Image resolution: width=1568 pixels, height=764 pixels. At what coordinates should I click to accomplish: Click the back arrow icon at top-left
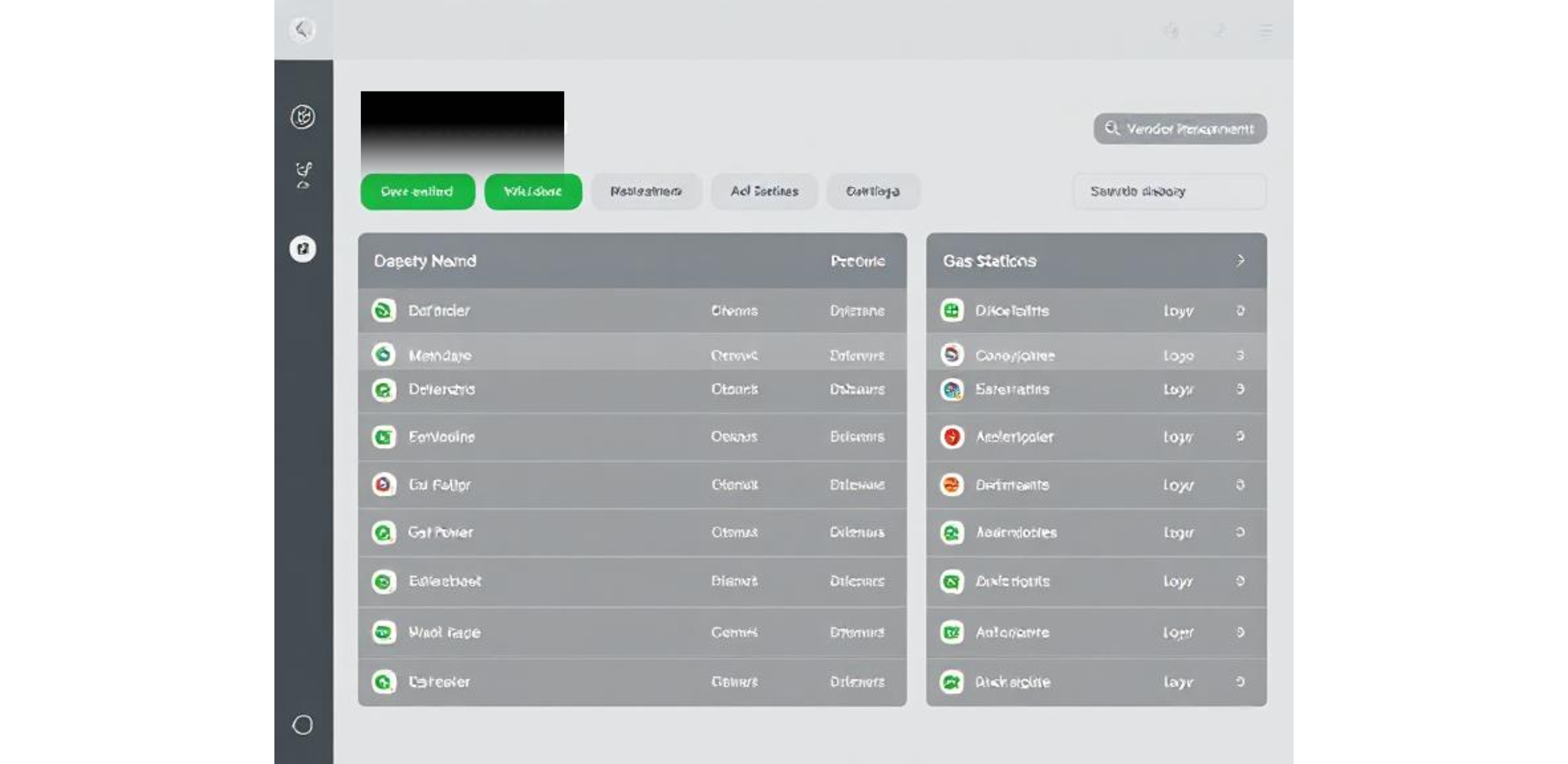(x=303, y=29)
